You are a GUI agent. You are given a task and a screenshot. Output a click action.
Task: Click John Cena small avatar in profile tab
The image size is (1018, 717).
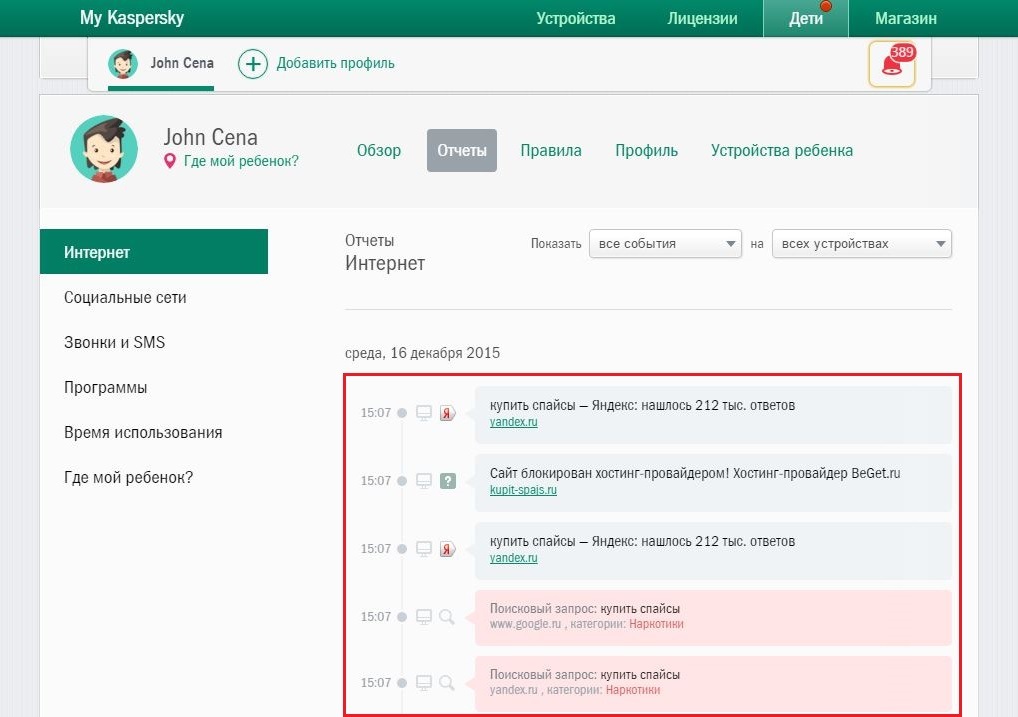click(123, 64)
